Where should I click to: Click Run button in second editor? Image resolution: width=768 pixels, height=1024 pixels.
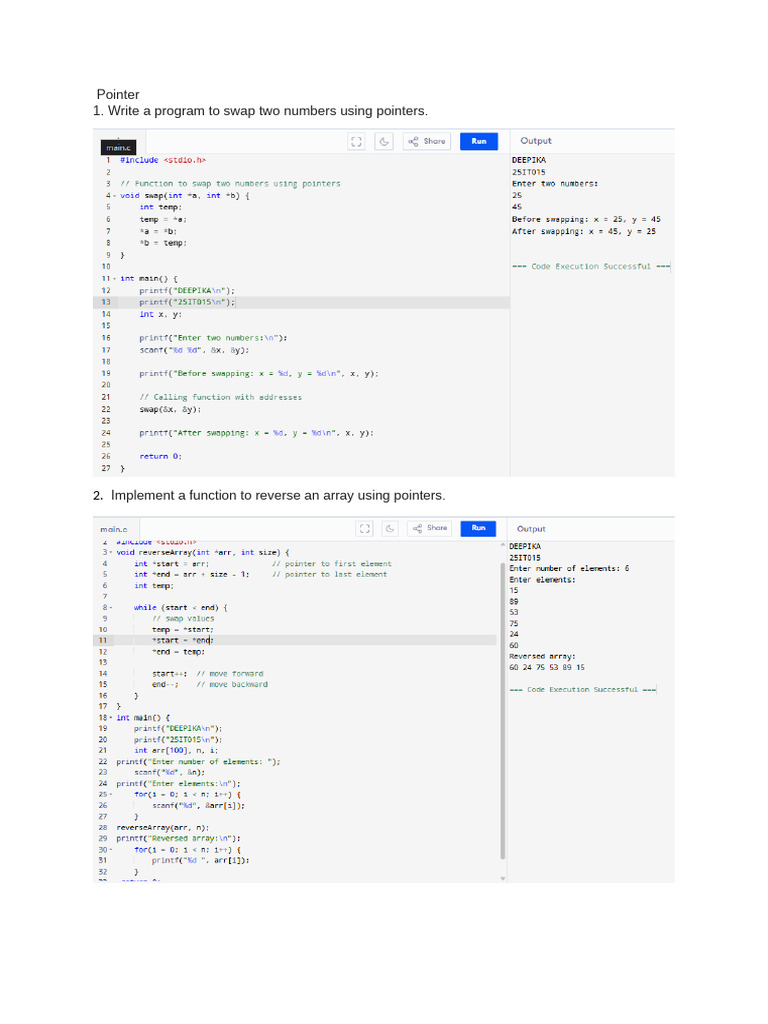click(x=478, y=528)
